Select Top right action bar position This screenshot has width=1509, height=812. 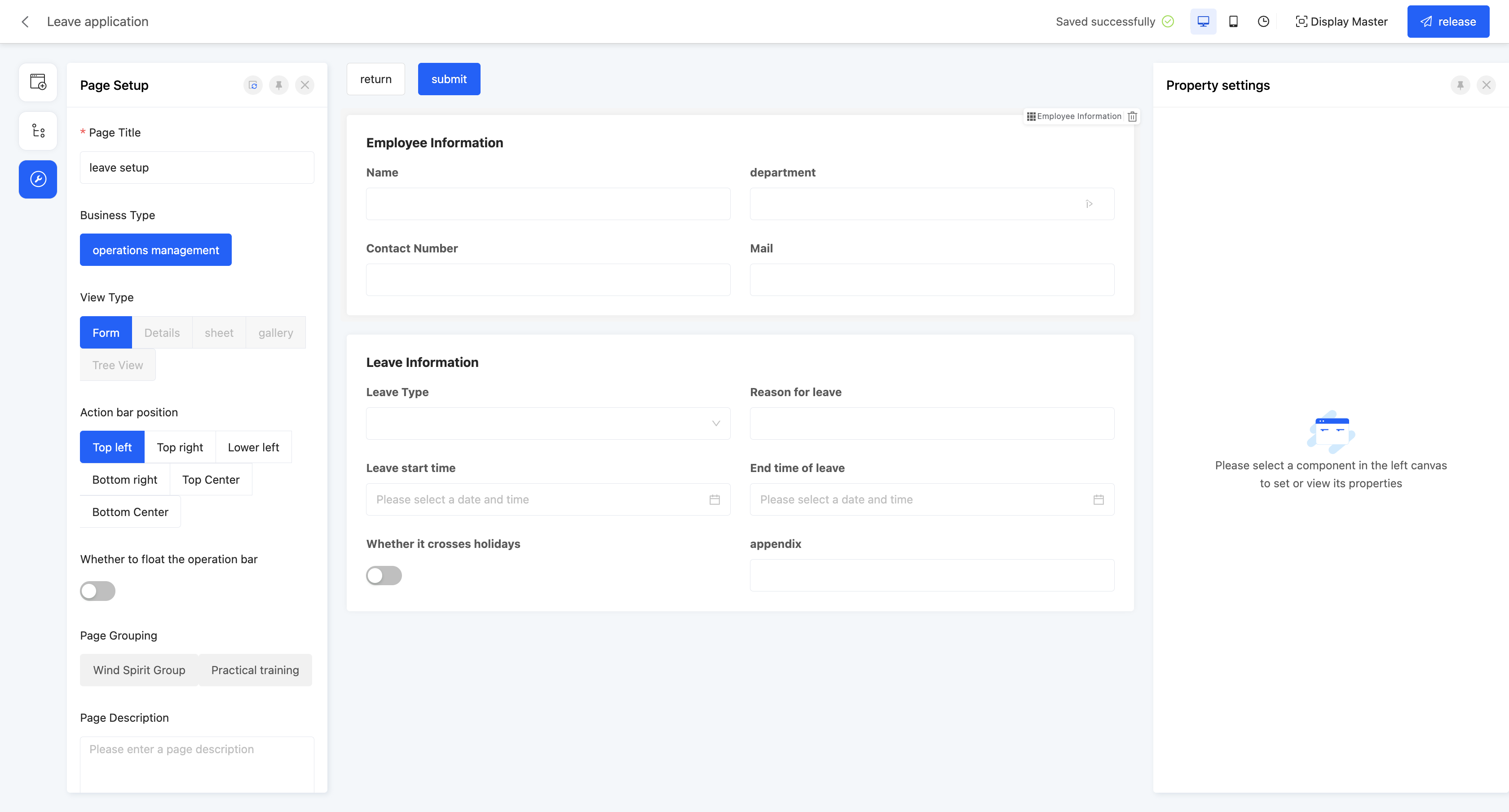(180, 447)
